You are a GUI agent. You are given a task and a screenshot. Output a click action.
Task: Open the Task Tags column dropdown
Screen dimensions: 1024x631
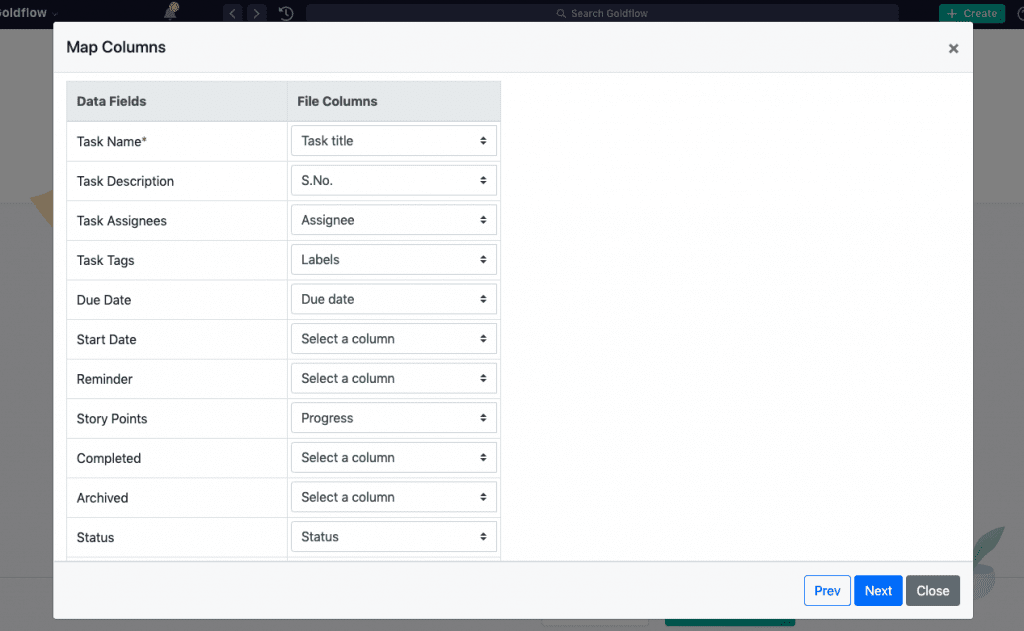(x=394, y=259)
